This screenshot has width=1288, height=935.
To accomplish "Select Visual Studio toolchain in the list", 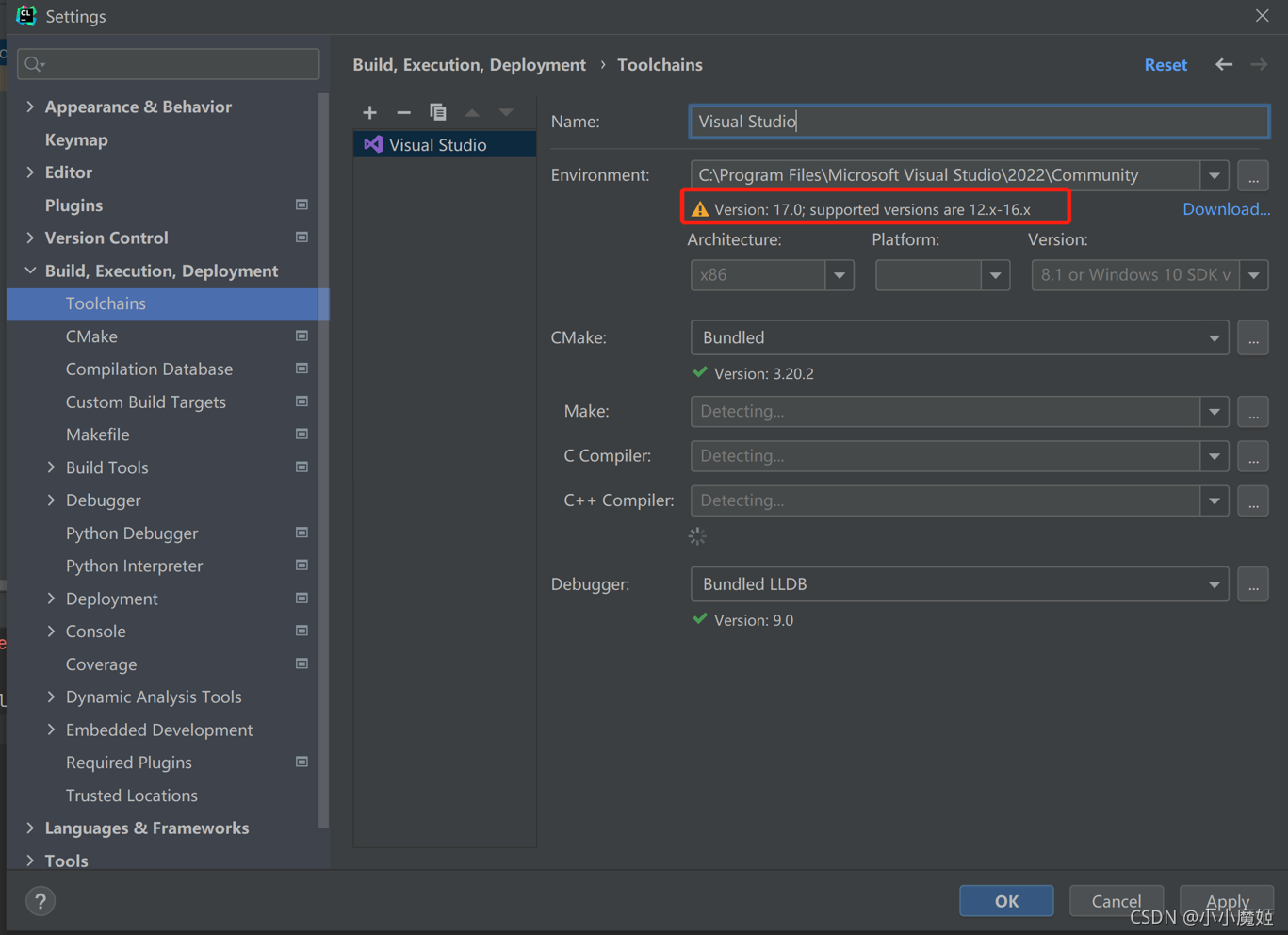I will [445, 144].
